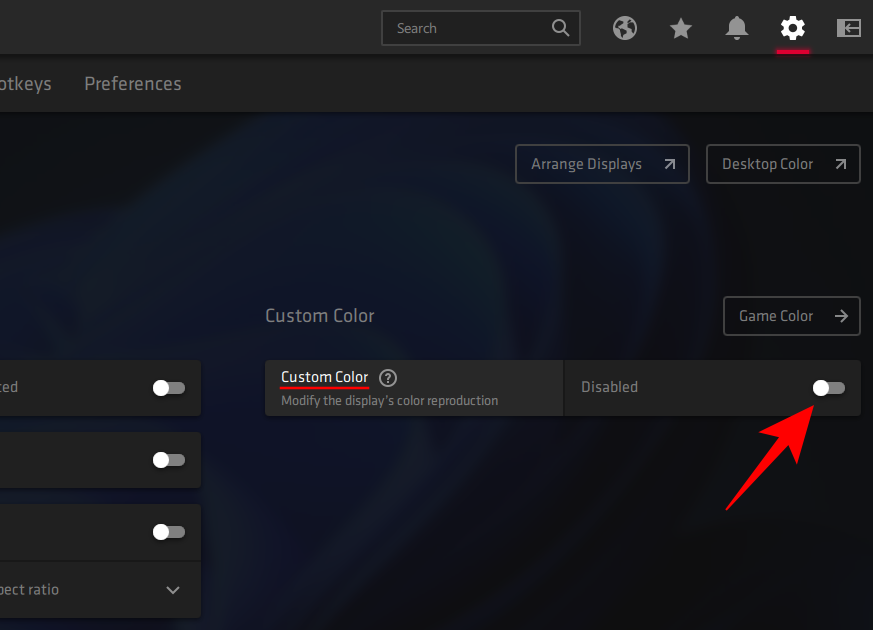Open favorites star icon

[680, 28]
